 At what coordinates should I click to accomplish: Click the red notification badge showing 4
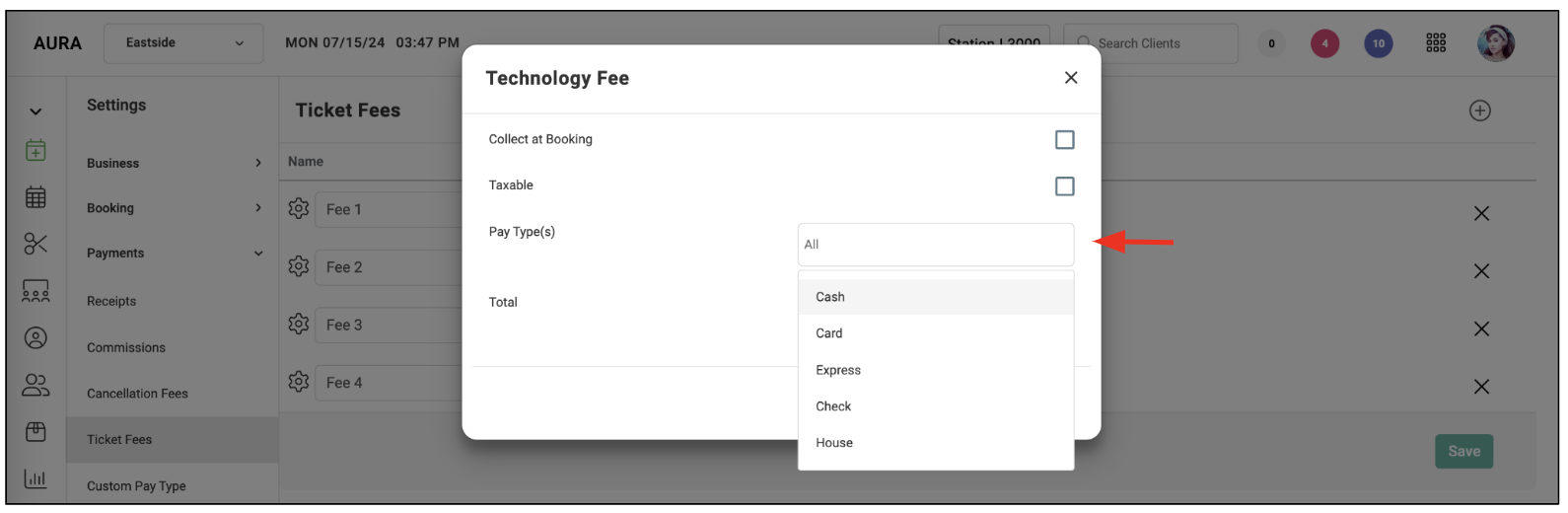pyautogui.click(x=1324, y=43)
